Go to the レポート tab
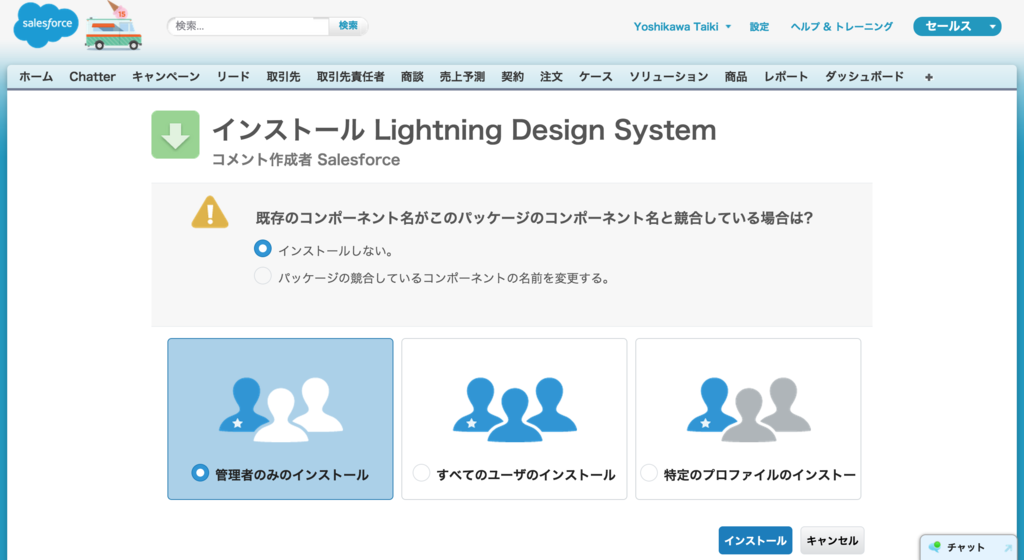 (x=786, y=77)
